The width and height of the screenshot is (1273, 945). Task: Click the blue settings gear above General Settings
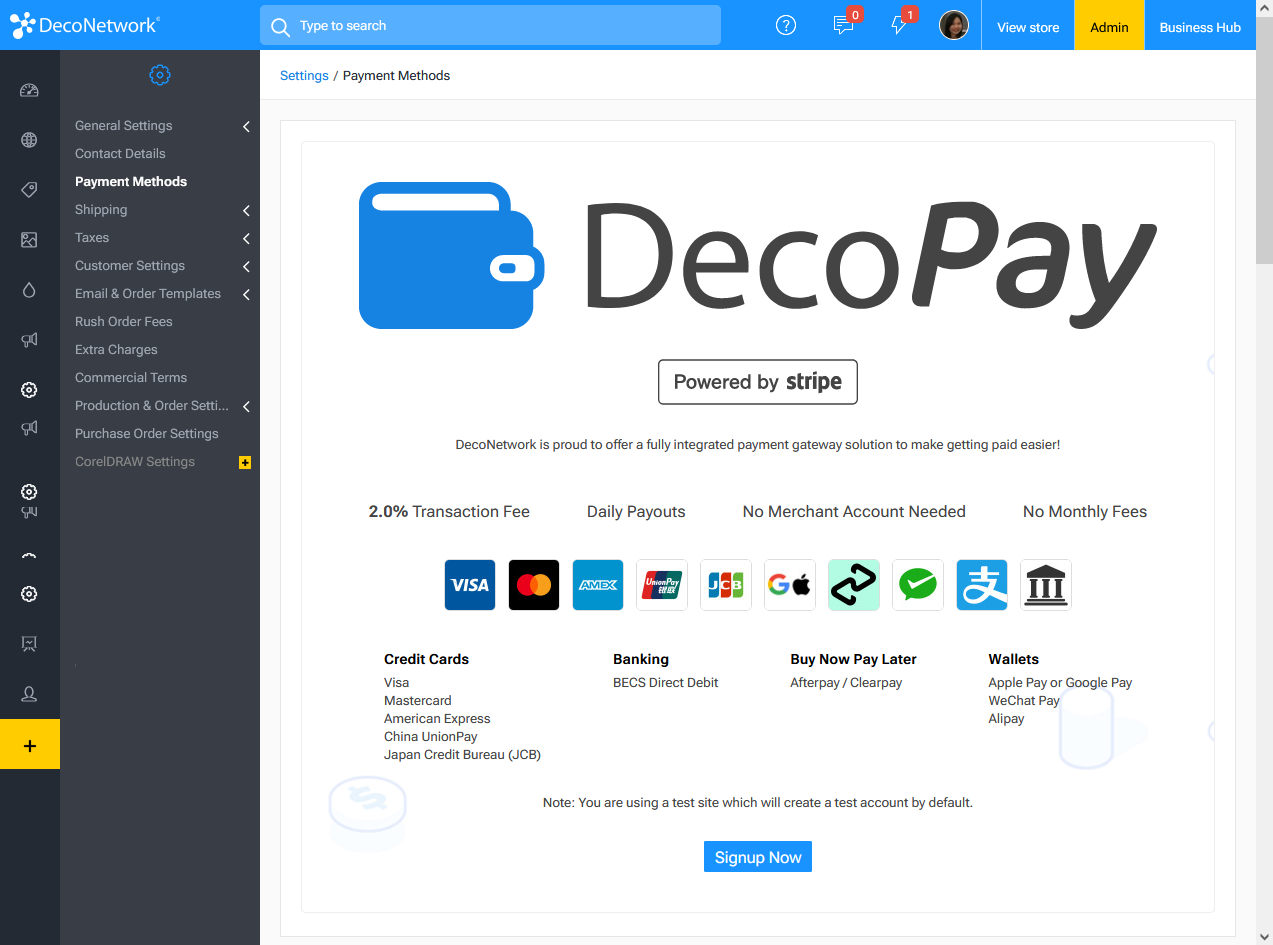[x=160, y=75]
